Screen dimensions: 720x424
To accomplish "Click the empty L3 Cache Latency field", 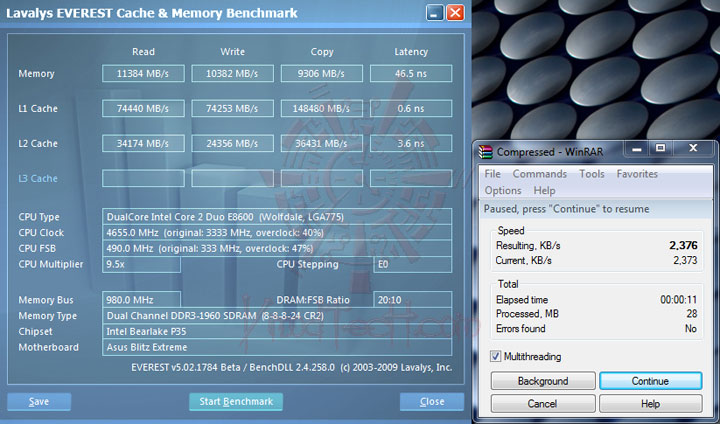I will (x=411, y=178).
